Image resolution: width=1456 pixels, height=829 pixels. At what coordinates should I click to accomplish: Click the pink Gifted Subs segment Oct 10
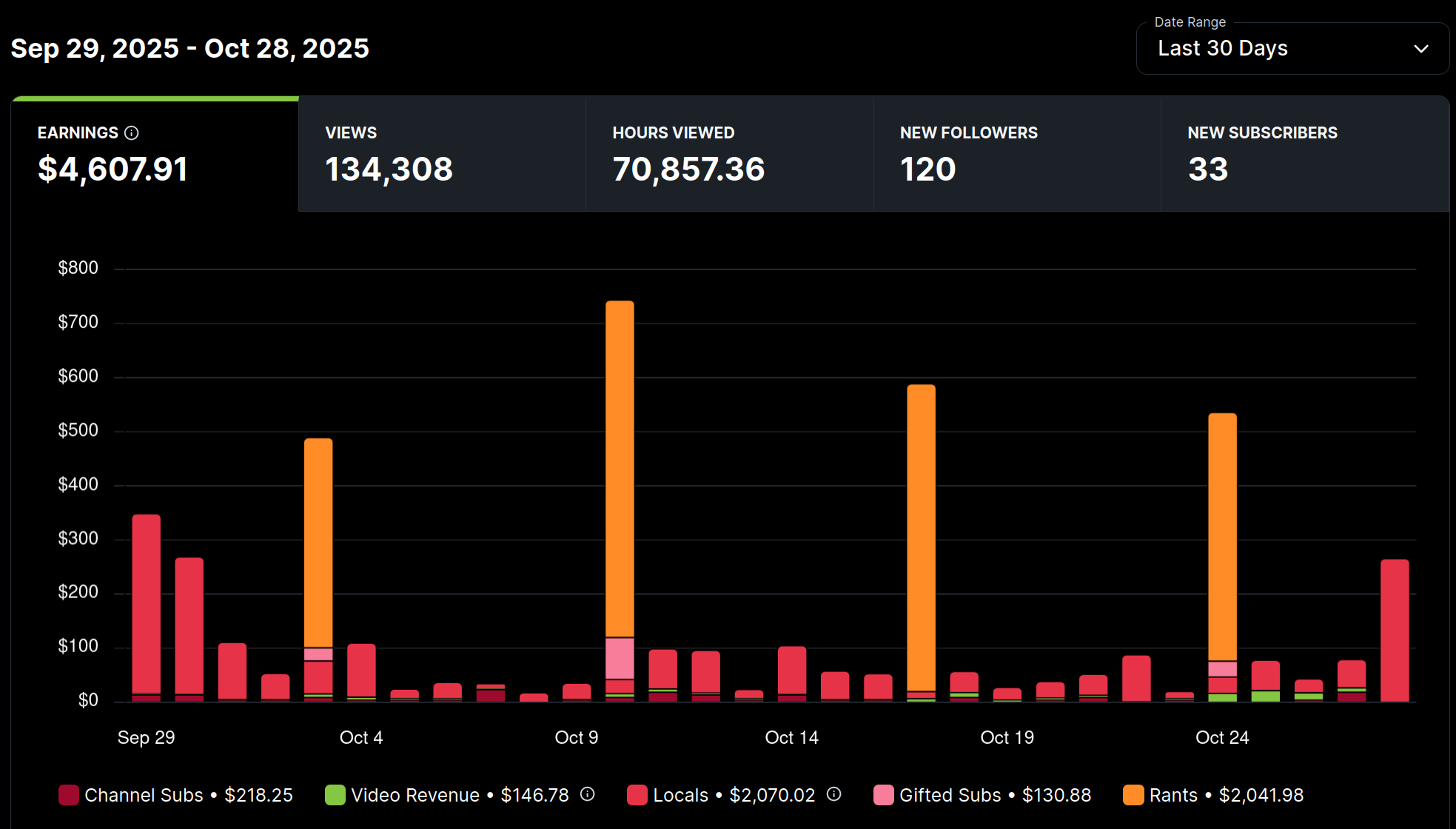tap(620, 658)
